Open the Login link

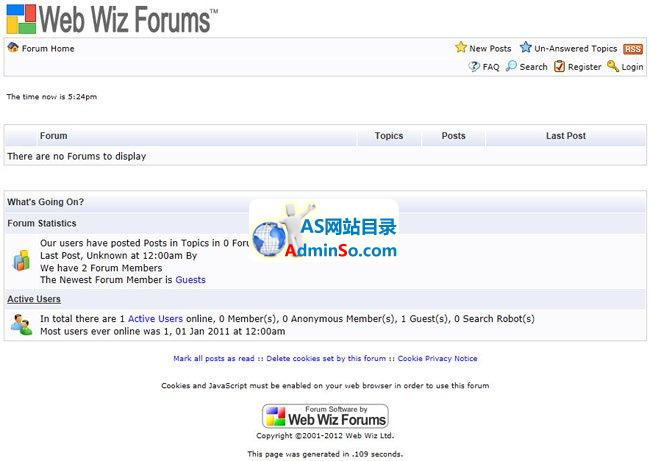632,67
